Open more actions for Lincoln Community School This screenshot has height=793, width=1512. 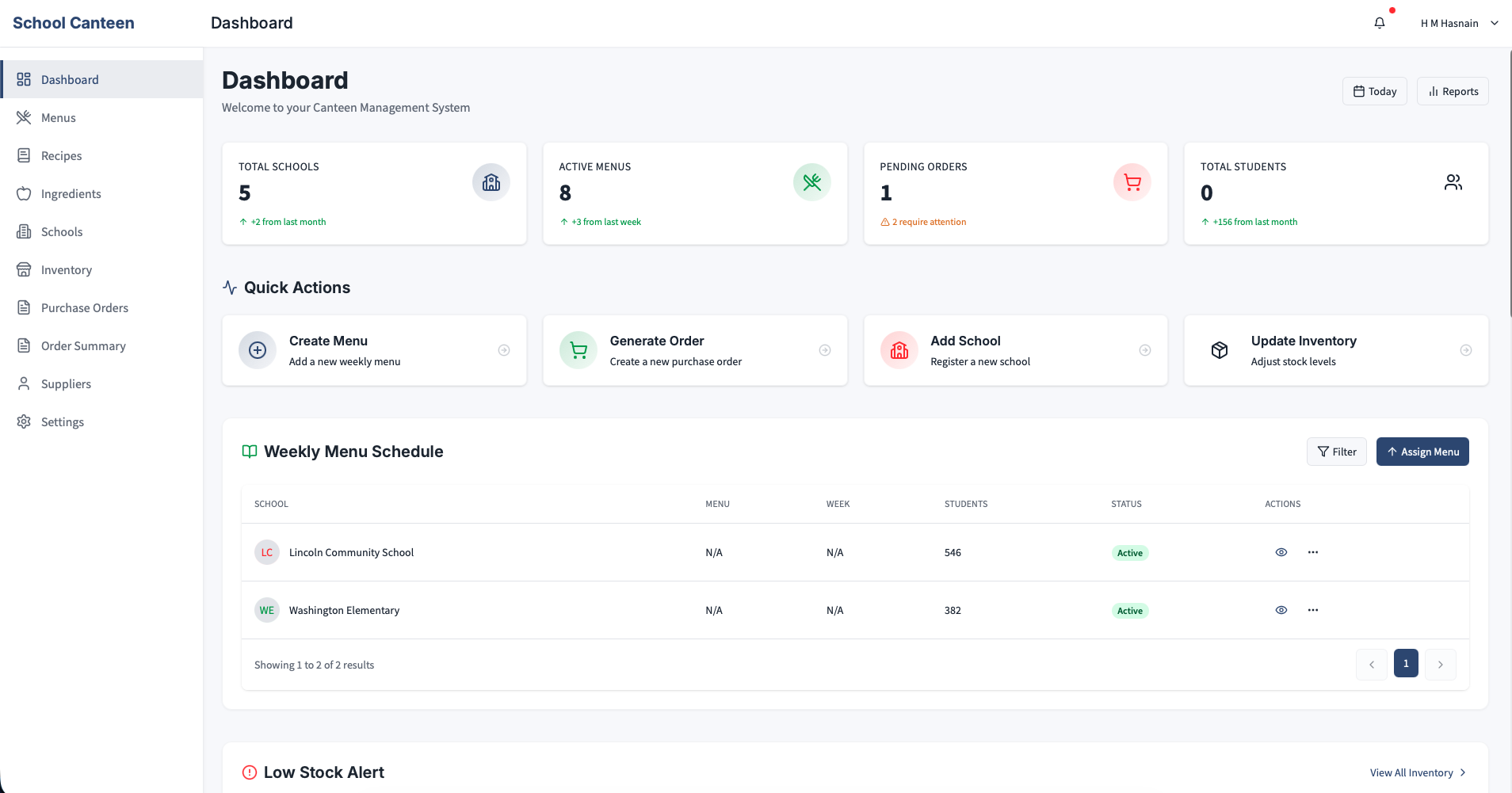click(1313, 552)
